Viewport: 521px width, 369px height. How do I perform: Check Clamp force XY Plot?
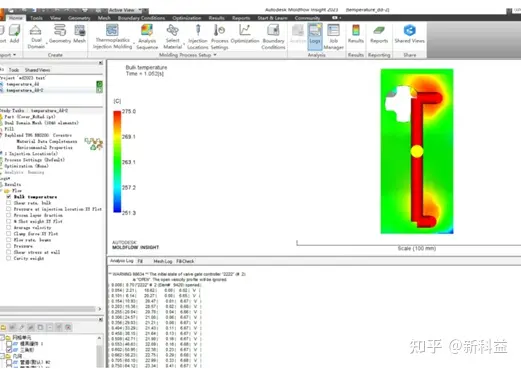point(9,234)
